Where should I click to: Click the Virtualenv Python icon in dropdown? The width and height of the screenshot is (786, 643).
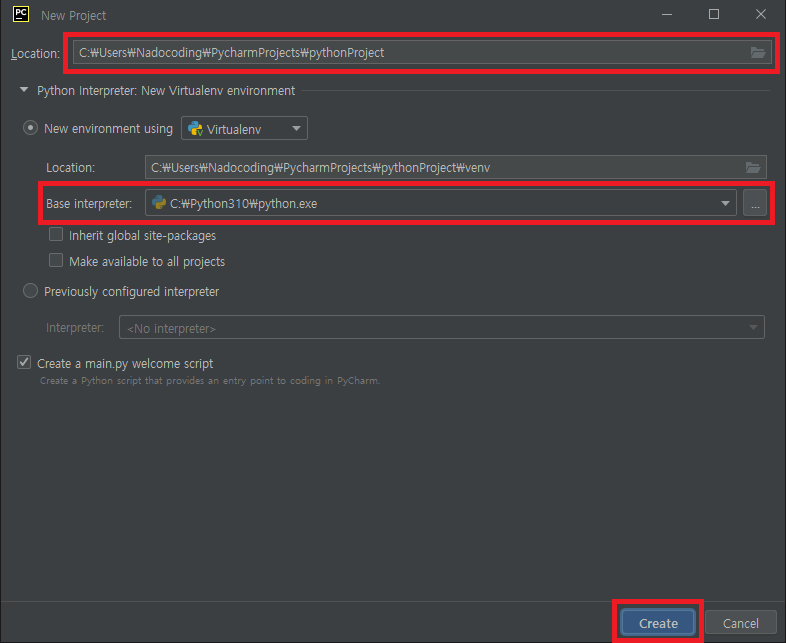[195, 129]
